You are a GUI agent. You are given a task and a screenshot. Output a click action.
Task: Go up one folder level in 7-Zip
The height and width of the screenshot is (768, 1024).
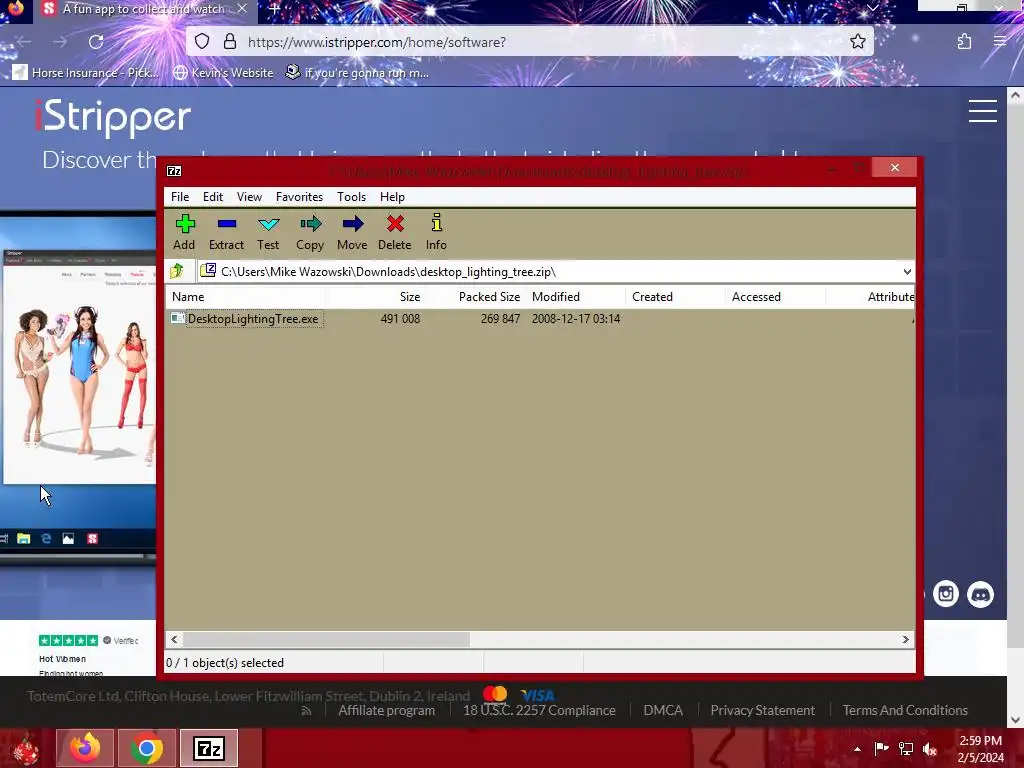pos(177,271)
